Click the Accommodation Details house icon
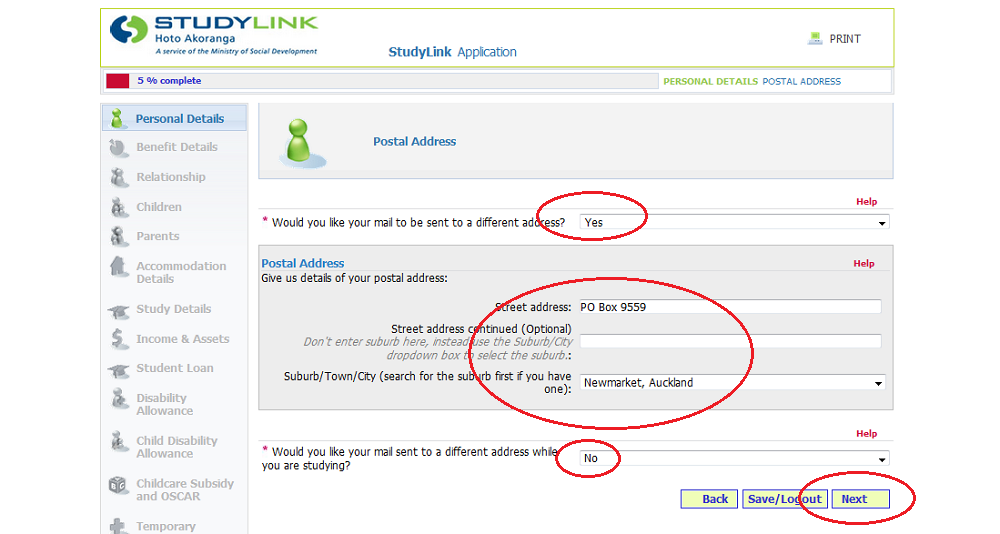Screen dimensions: 1000x534 (118, 268)
